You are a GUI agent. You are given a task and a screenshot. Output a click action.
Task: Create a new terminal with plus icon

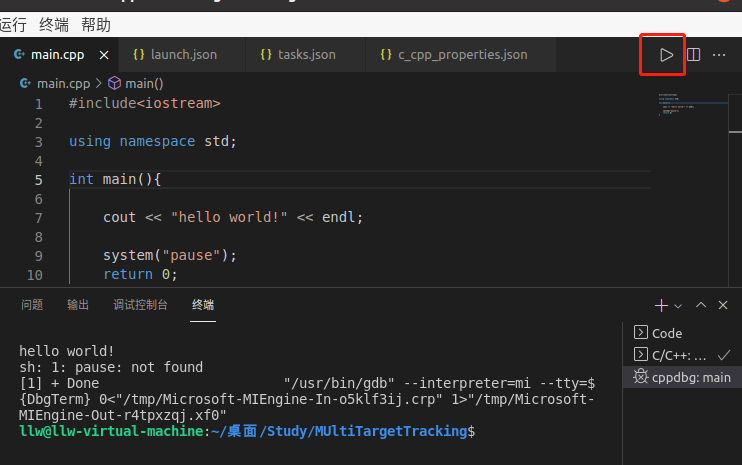pos(661,306)
